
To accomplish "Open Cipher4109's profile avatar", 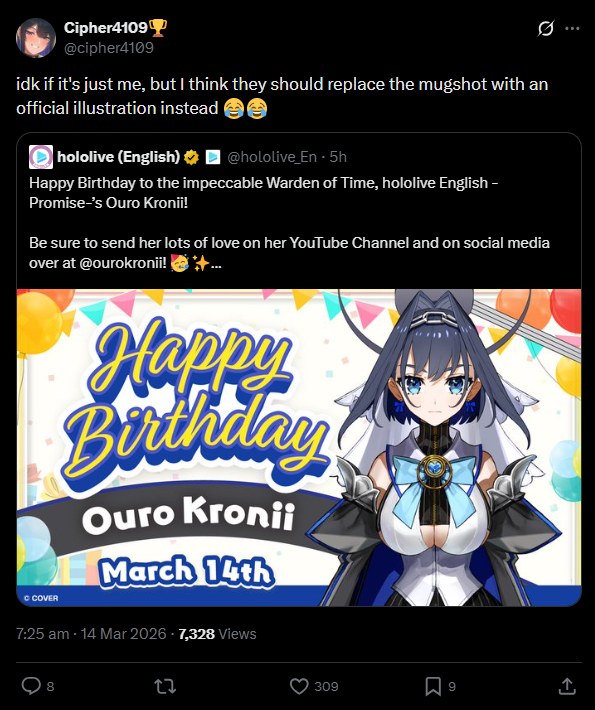I will tap(36, 38).
